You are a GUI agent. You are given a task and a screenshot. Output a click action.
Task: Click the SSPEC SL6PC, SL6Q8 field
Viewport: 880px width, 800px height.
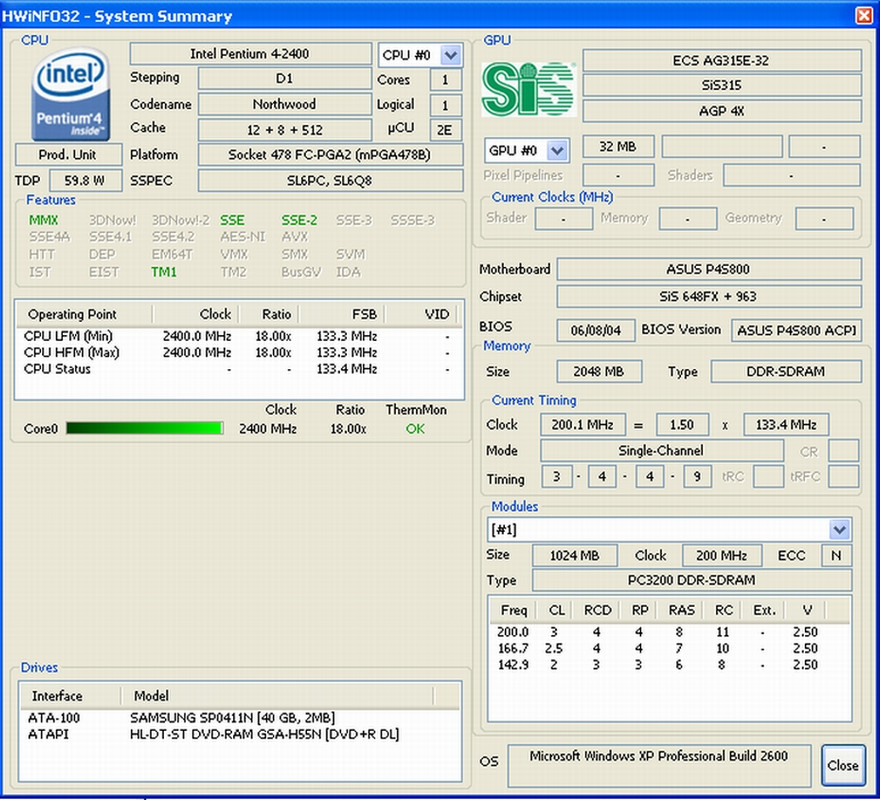[330, 181]
